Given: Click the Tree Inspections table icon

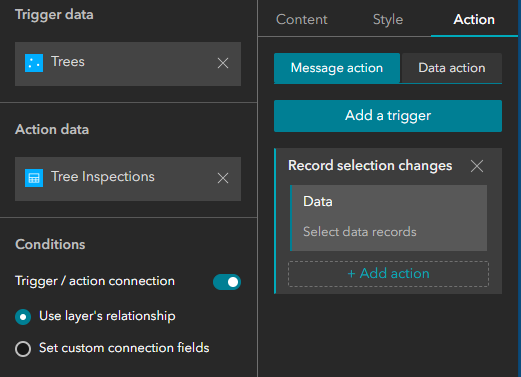Looking at the screenshot, I should (34, 178).
